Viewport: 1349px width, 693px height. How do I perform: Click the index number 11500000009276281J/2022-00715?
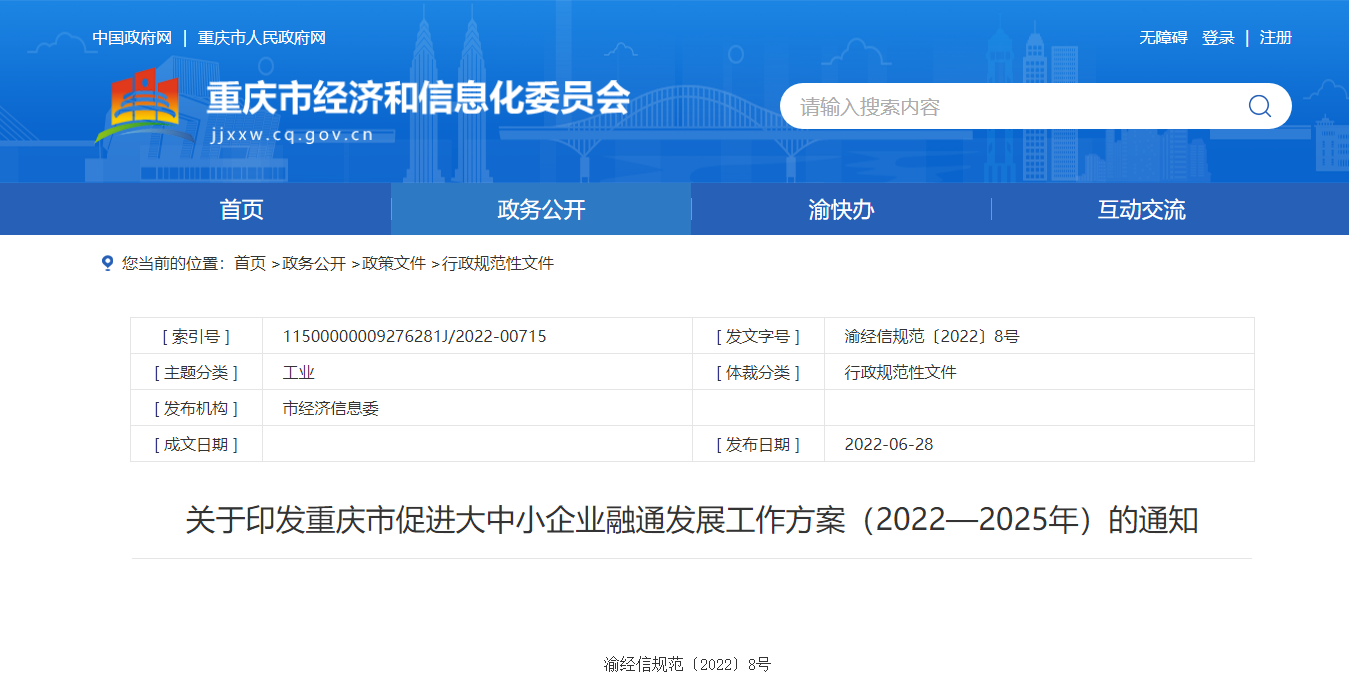pyautogui.click(x=415, y=336)
